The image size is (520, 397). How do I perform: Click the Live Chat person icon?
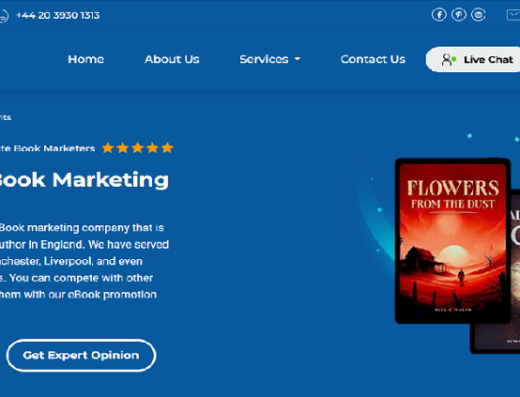(x=448, y=60)
